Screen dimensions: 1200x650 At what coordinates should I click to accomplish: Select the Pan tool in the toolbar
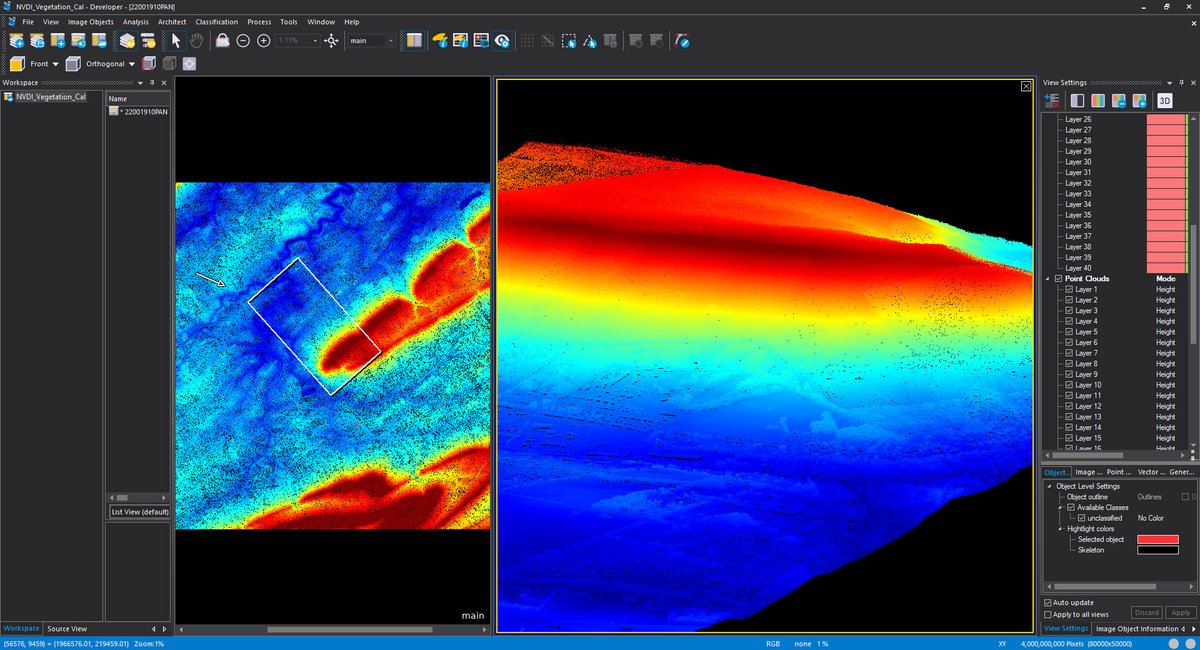tap(196, 40)
